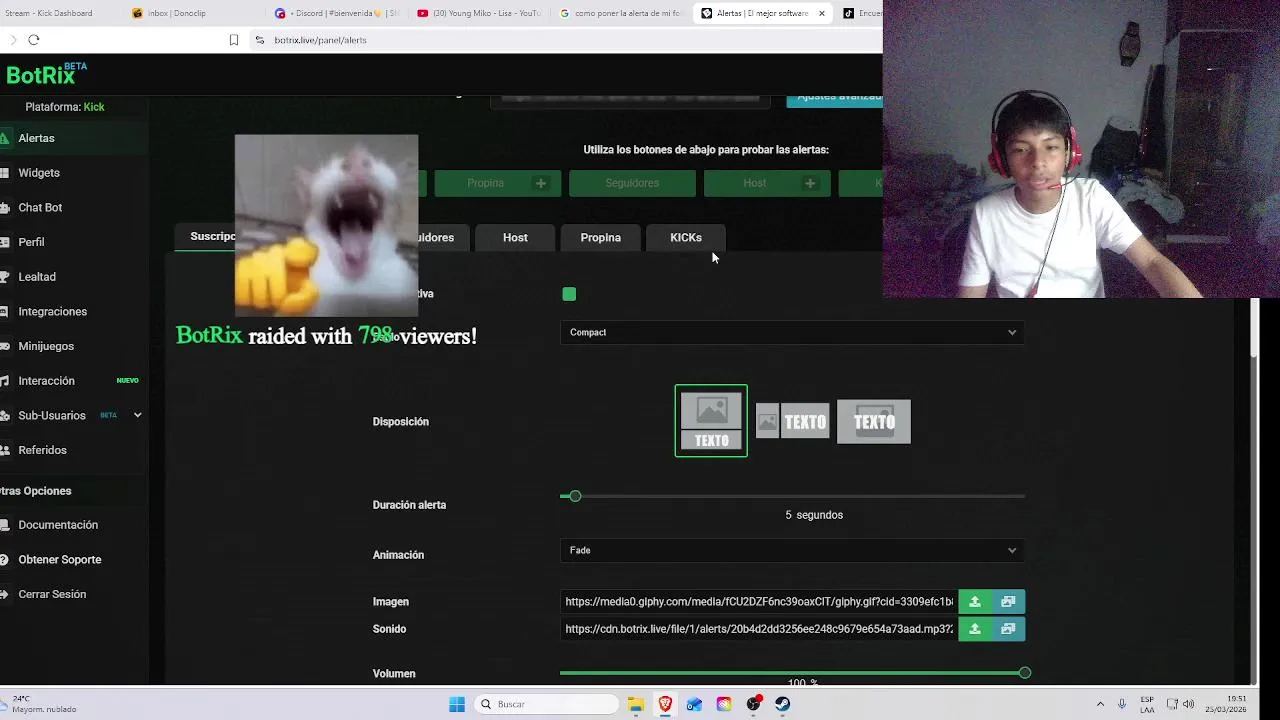Image resolution: width=1280 pixels, height=720 pixels.
Task: Show hidden system tray icons
Action: tap(1100, 704)
